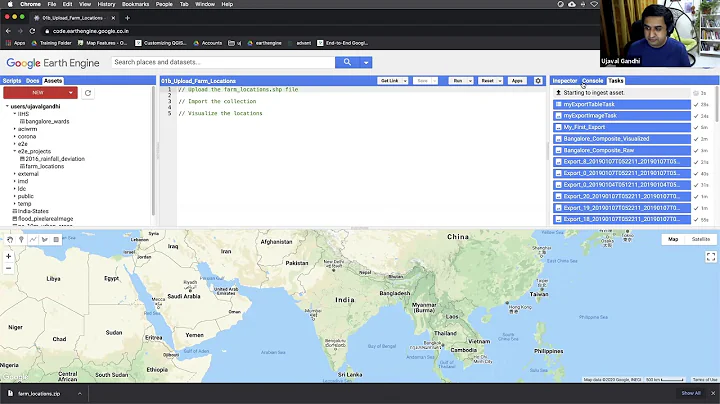Expand the aciwrm folder
720x404 pixels.
14,129
